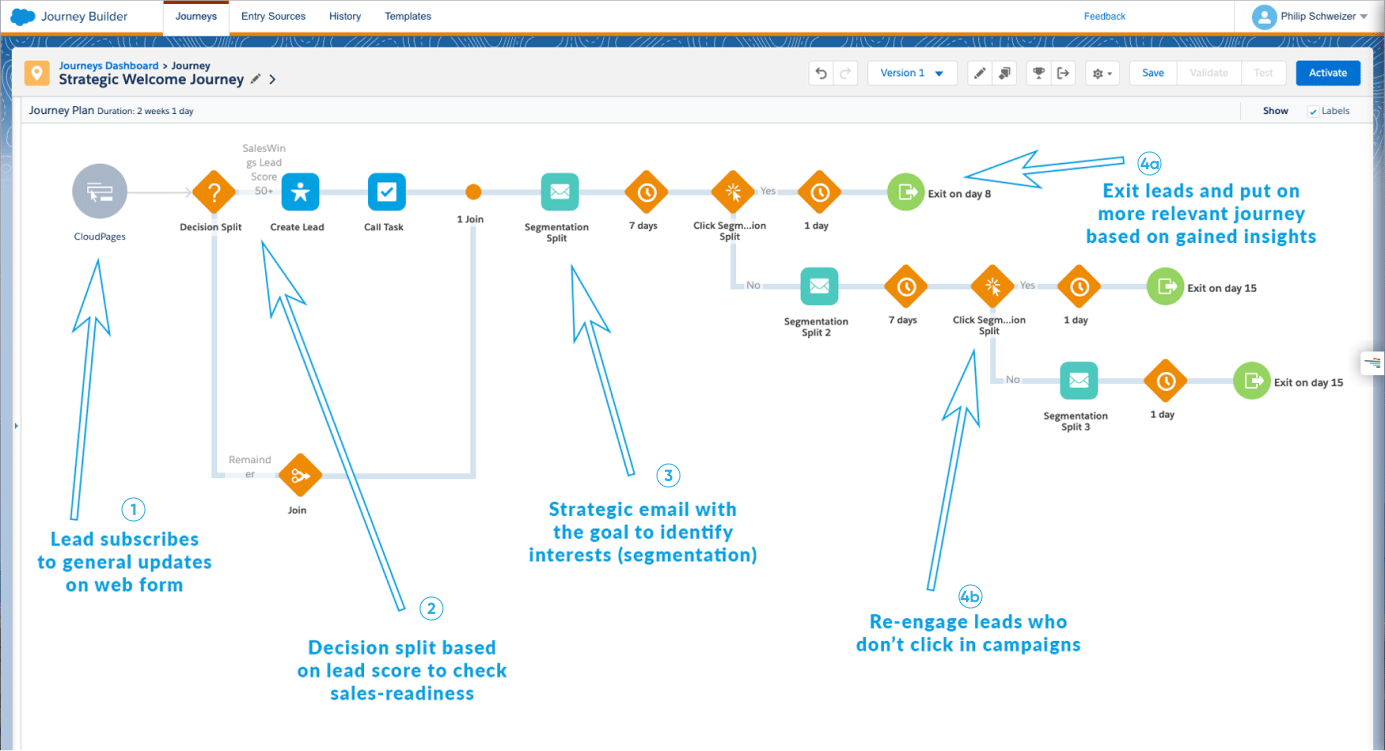Click the Exit on day 8 icon
This screenshot has width=1385, height=751.
pos(906,191)
